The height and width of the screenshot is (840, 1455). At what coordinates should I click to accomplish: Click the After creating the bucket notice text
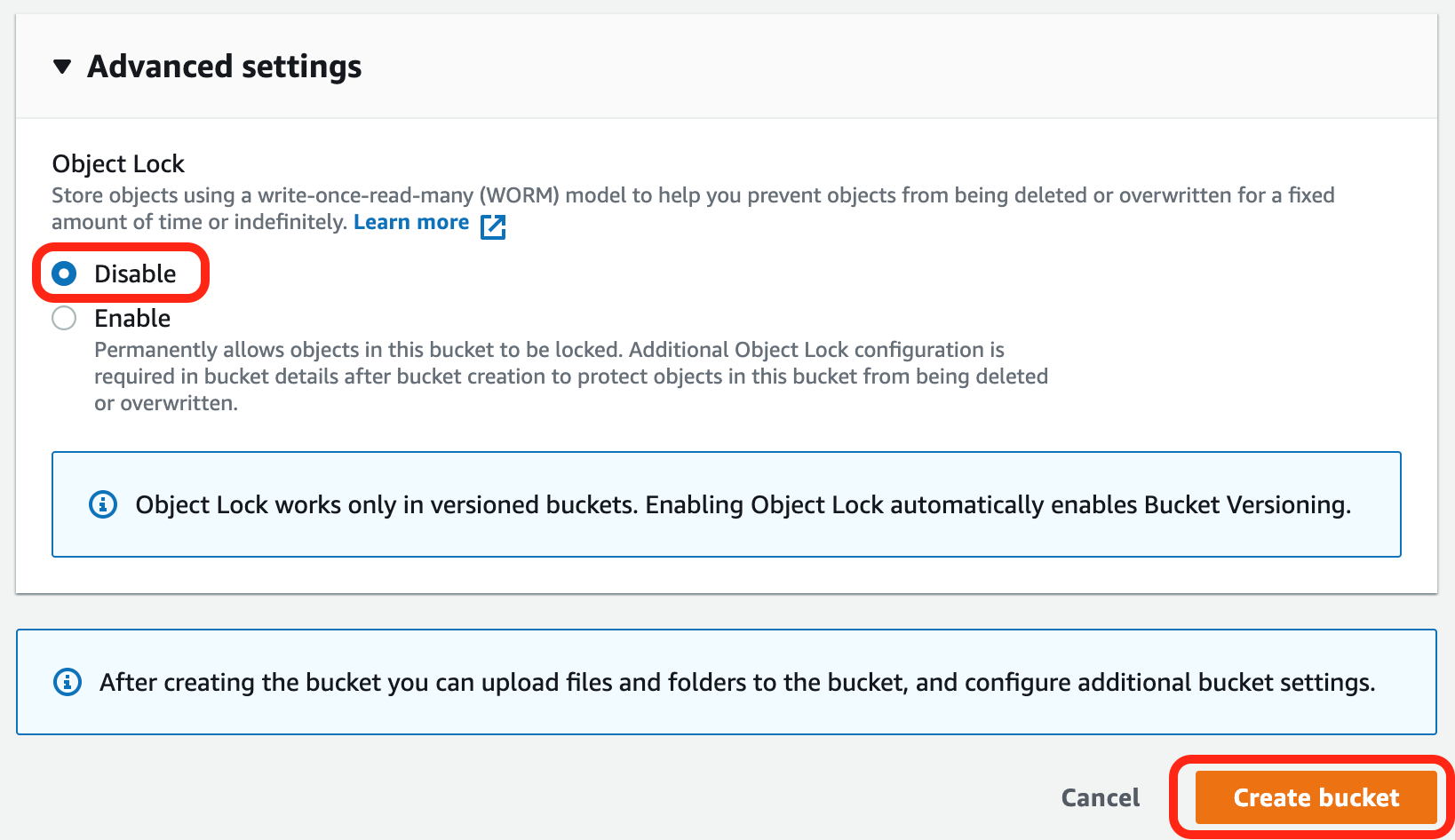click(737, 682)
